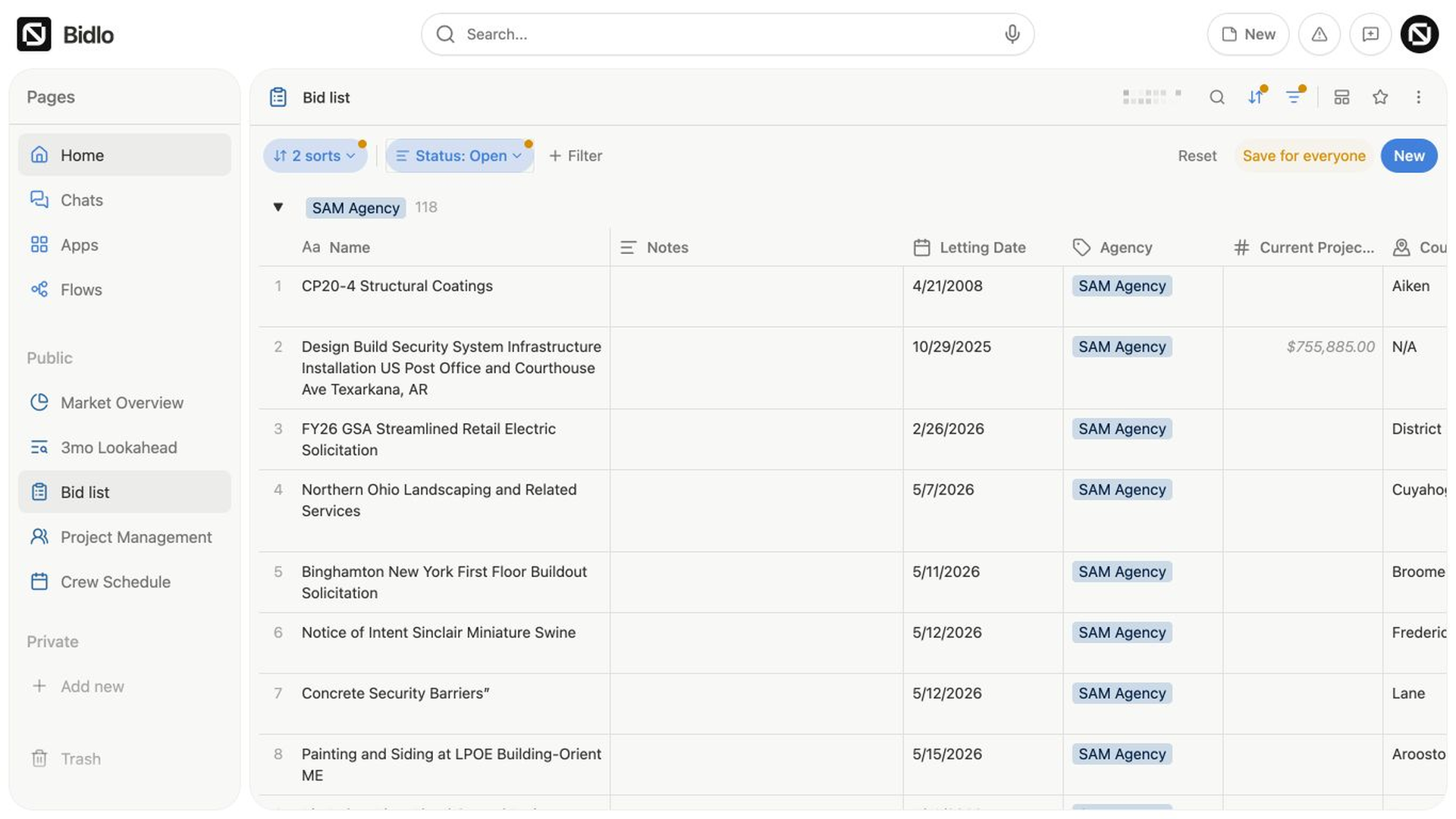Open Crew Schedule page
This screenshot has width=1456, height=819.
(124, 582)
